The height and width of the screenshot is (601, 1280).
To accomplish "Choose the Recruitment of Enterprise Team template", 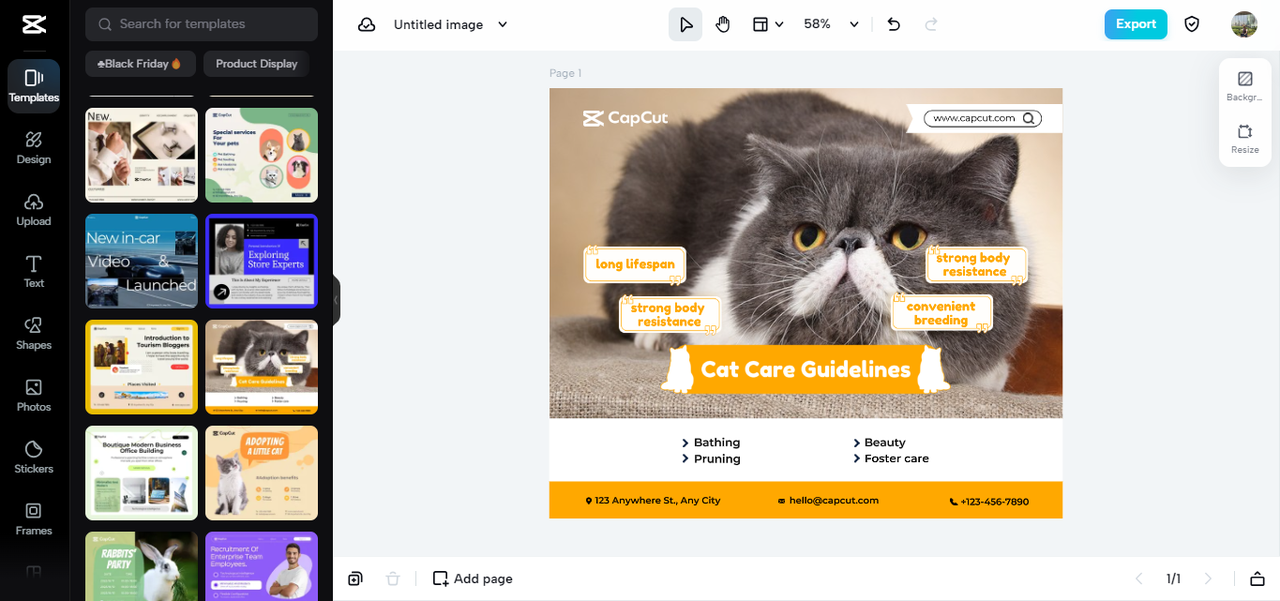I will [x=262, y=566].
